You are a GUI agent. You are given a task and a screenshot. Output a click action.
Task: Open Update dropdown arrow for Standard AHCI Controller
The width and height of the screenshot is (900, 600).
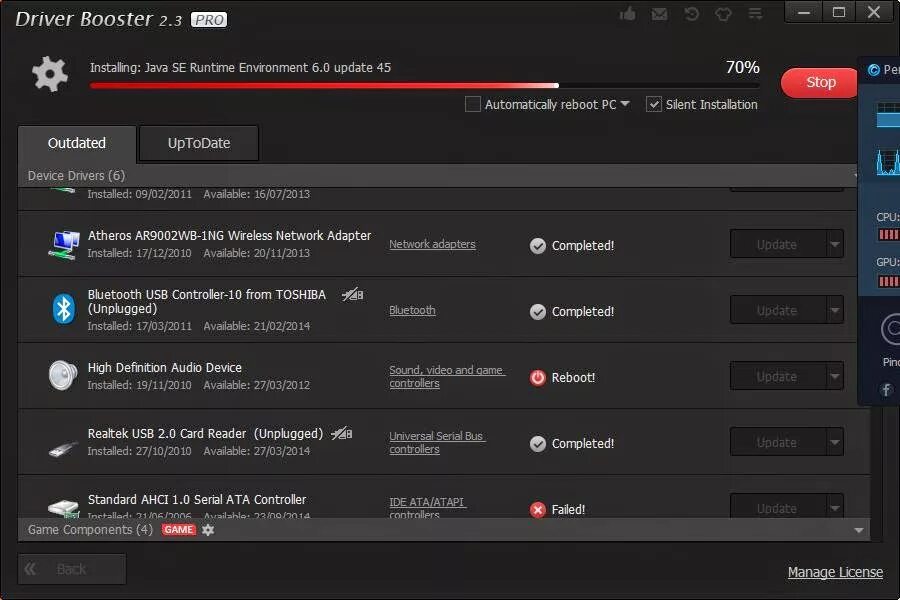click(x=835, y=508)
